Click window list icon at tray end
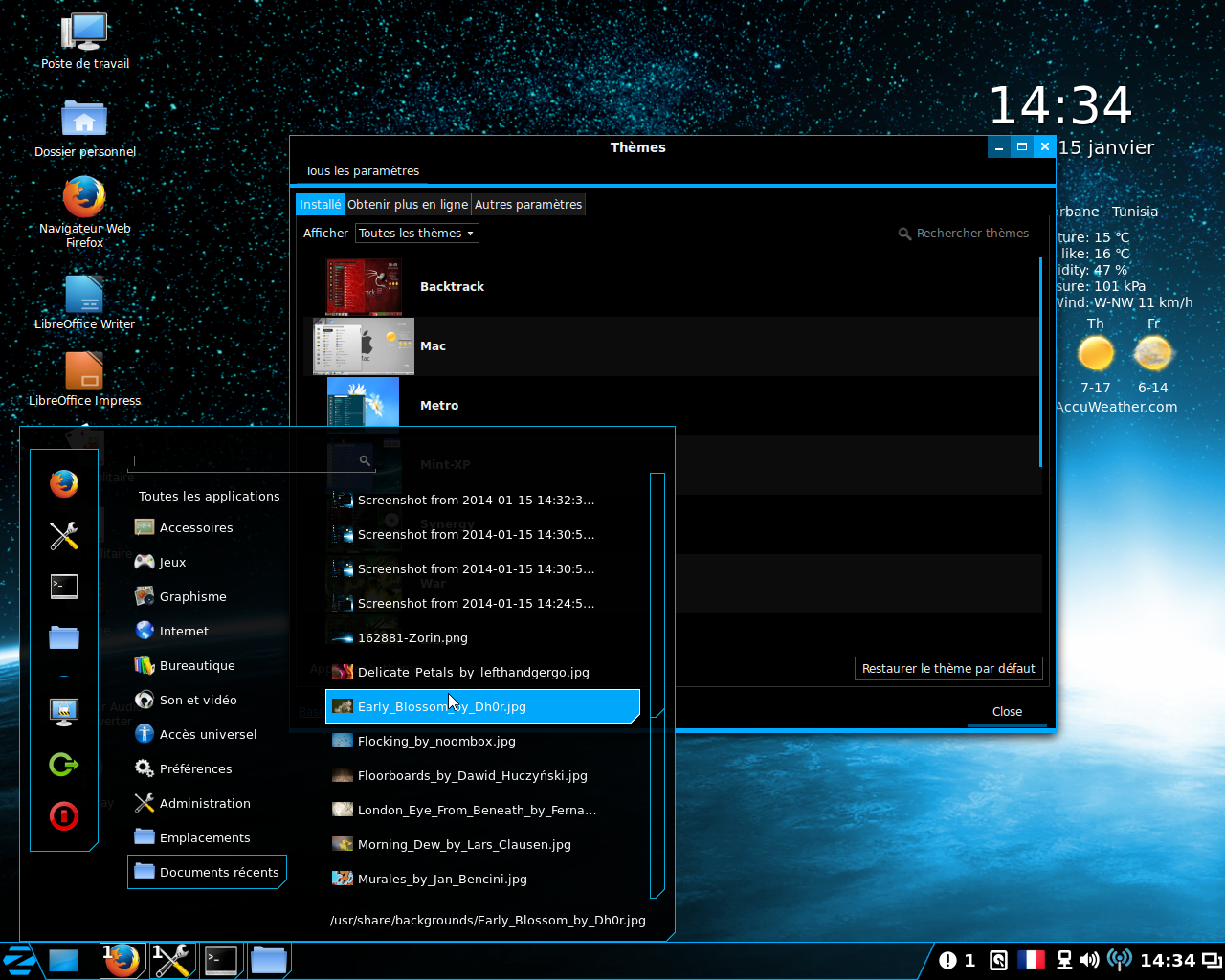The height and width of the screenshot is (980, 1225). 1212,961
